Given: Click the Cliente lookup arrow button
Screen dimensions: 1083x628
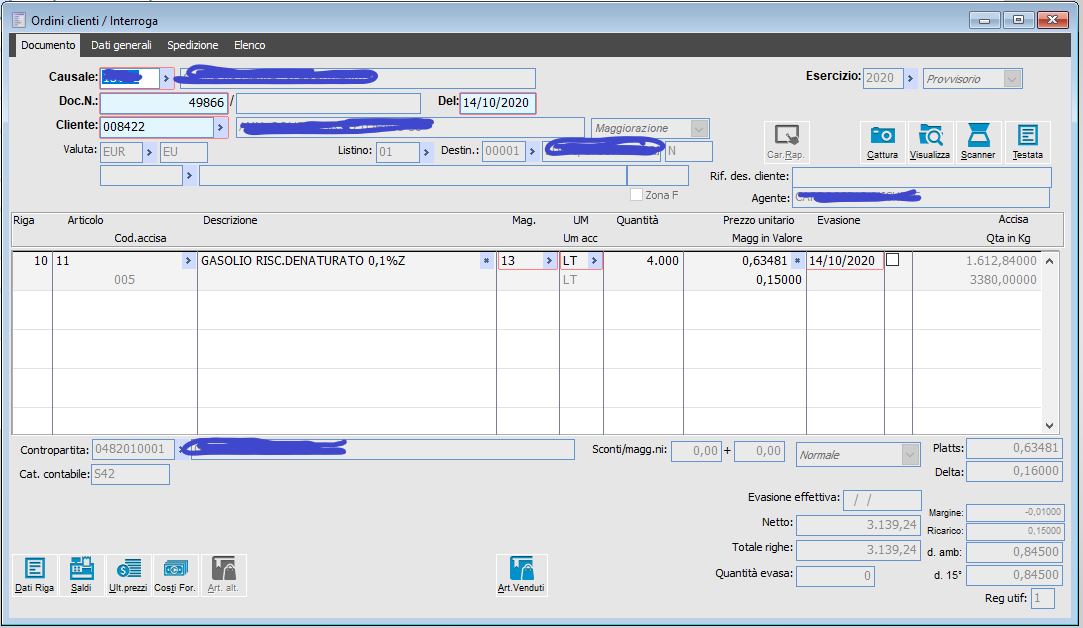Looking at the screenshot, I should pos(220,127).
